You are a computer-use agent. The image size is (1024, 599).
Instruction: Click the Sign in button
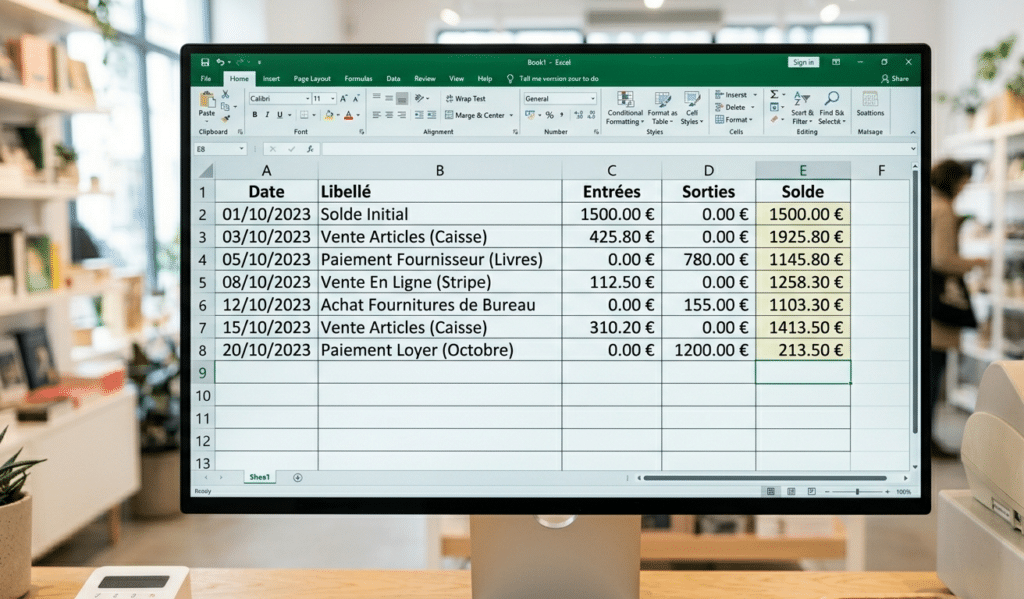[803, 62]
